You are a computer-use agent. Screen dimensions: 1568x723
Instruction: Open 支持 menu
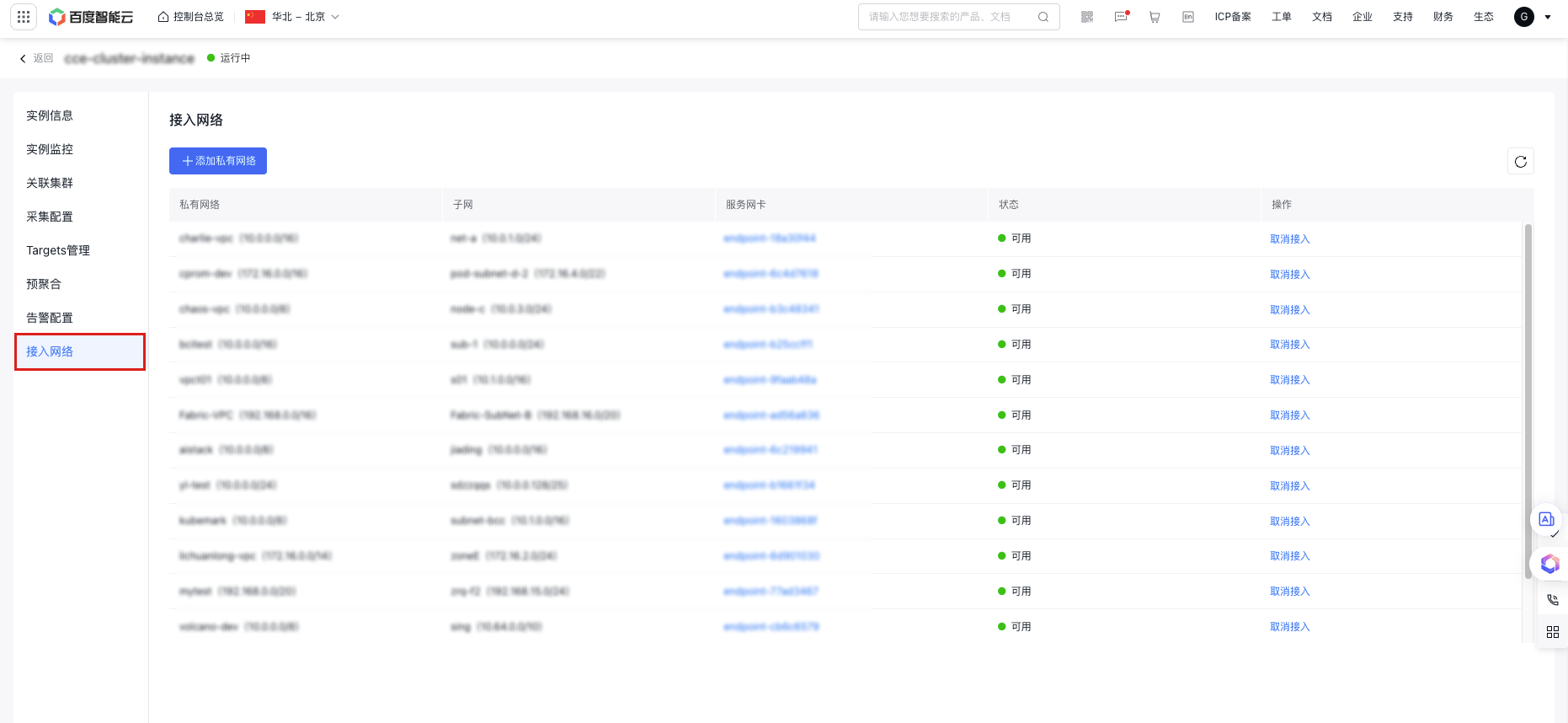pyautogui.click(x=1403, y=17)
